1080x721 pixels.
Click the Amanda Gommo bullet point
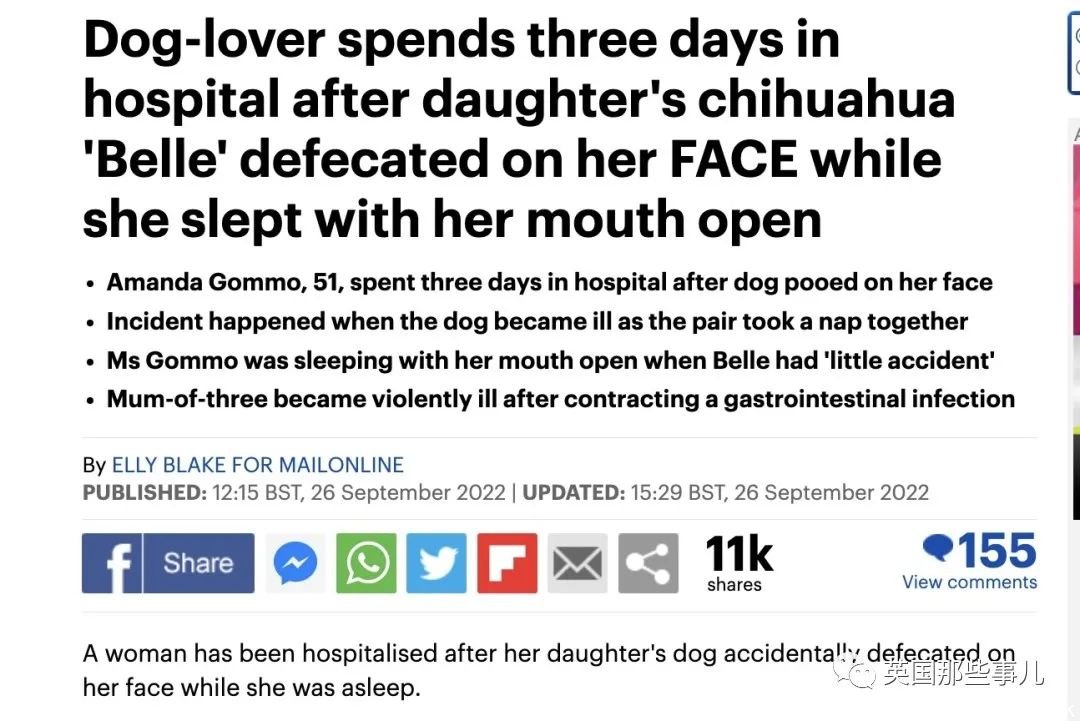click(x=549, y=282)
